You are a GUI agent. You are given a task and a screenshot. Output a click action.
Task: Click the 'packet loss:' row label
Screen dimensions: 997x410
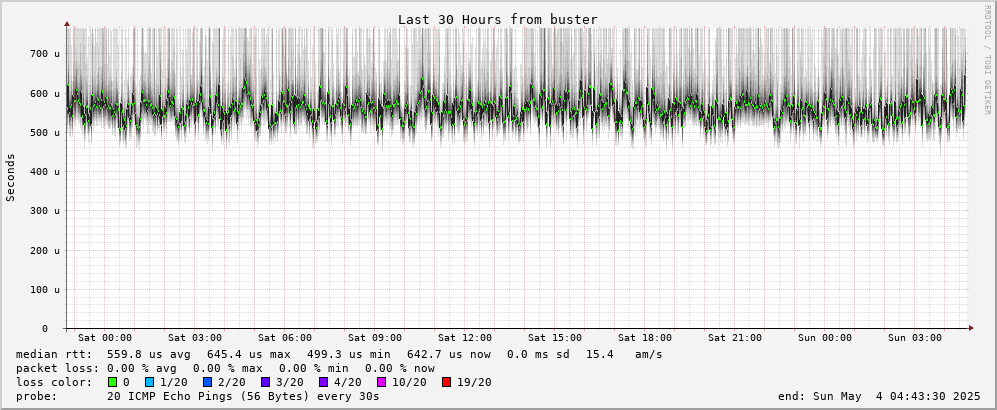click(57, 369)
